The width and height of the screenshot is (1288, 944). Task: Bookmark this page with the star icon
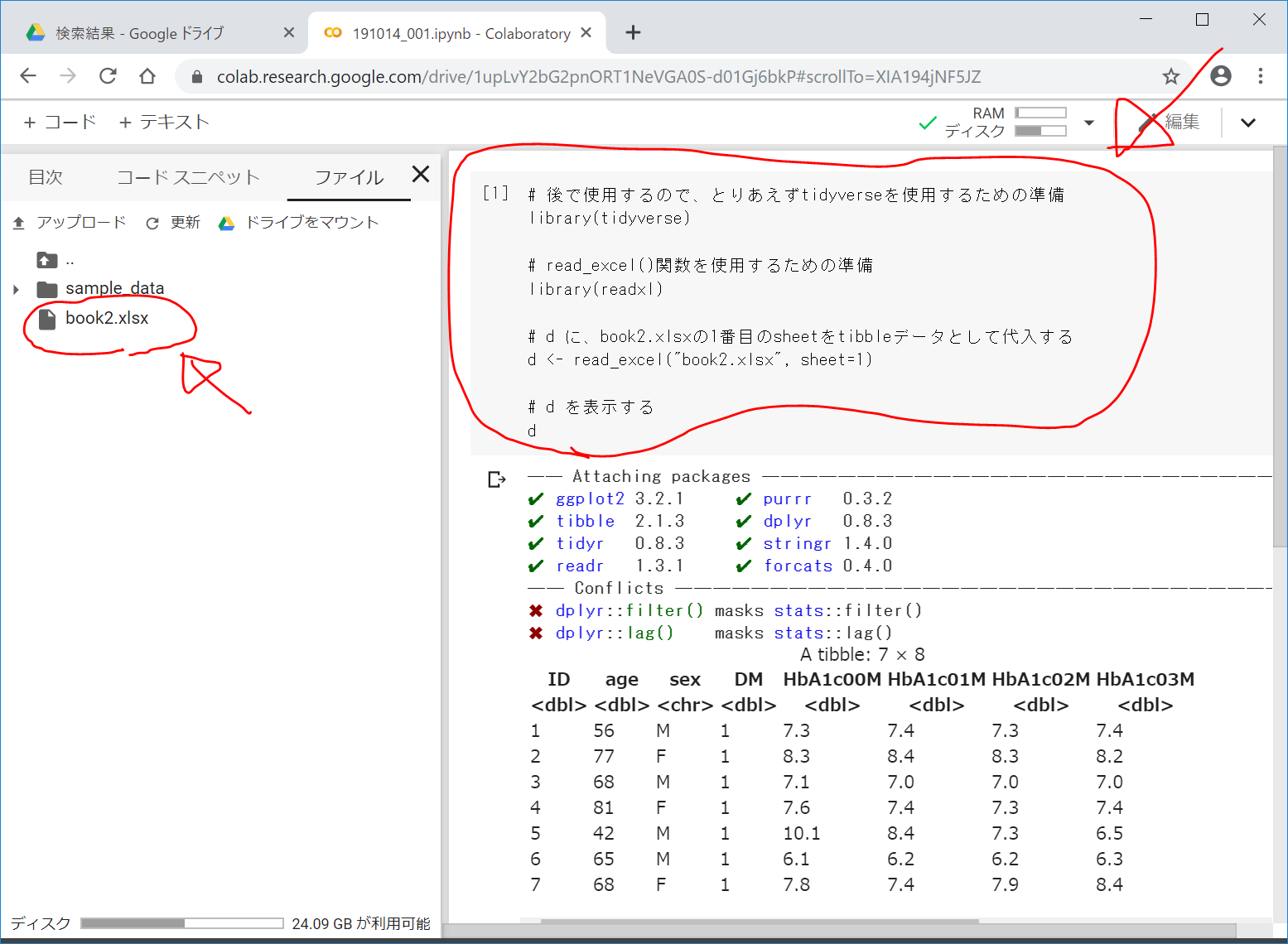click(1170, 76)
